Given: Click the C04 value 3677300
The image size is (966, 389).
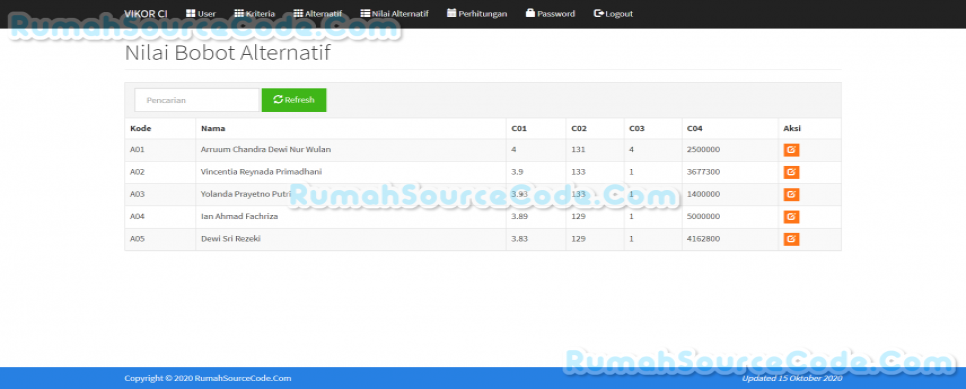Looking at the screenshot, I should (704, 172).
